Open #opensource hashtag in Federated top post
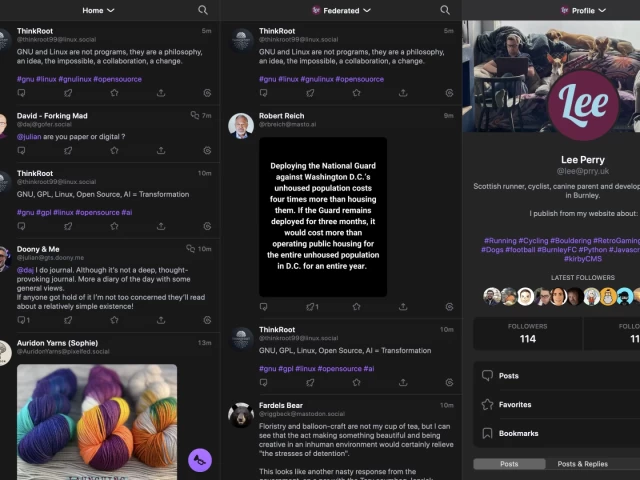The height and width of the screenshot is (480, 640). coord(360,79)
